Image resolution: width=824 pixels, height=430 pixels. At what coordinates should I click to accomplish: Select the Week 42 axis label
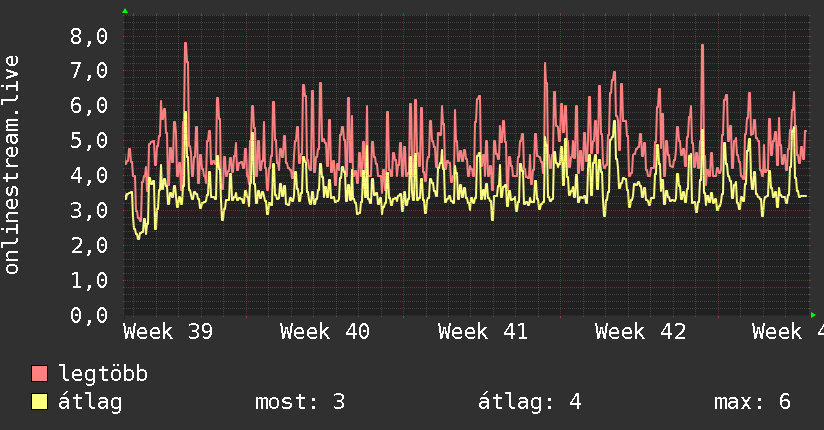(640, 332)
